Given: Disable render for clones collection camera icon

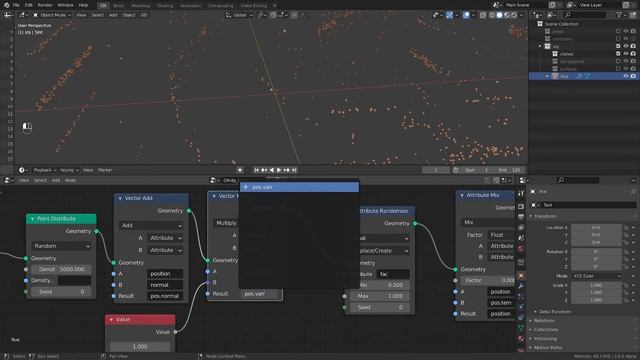Looking at the screenshot, I should (633, 54).
